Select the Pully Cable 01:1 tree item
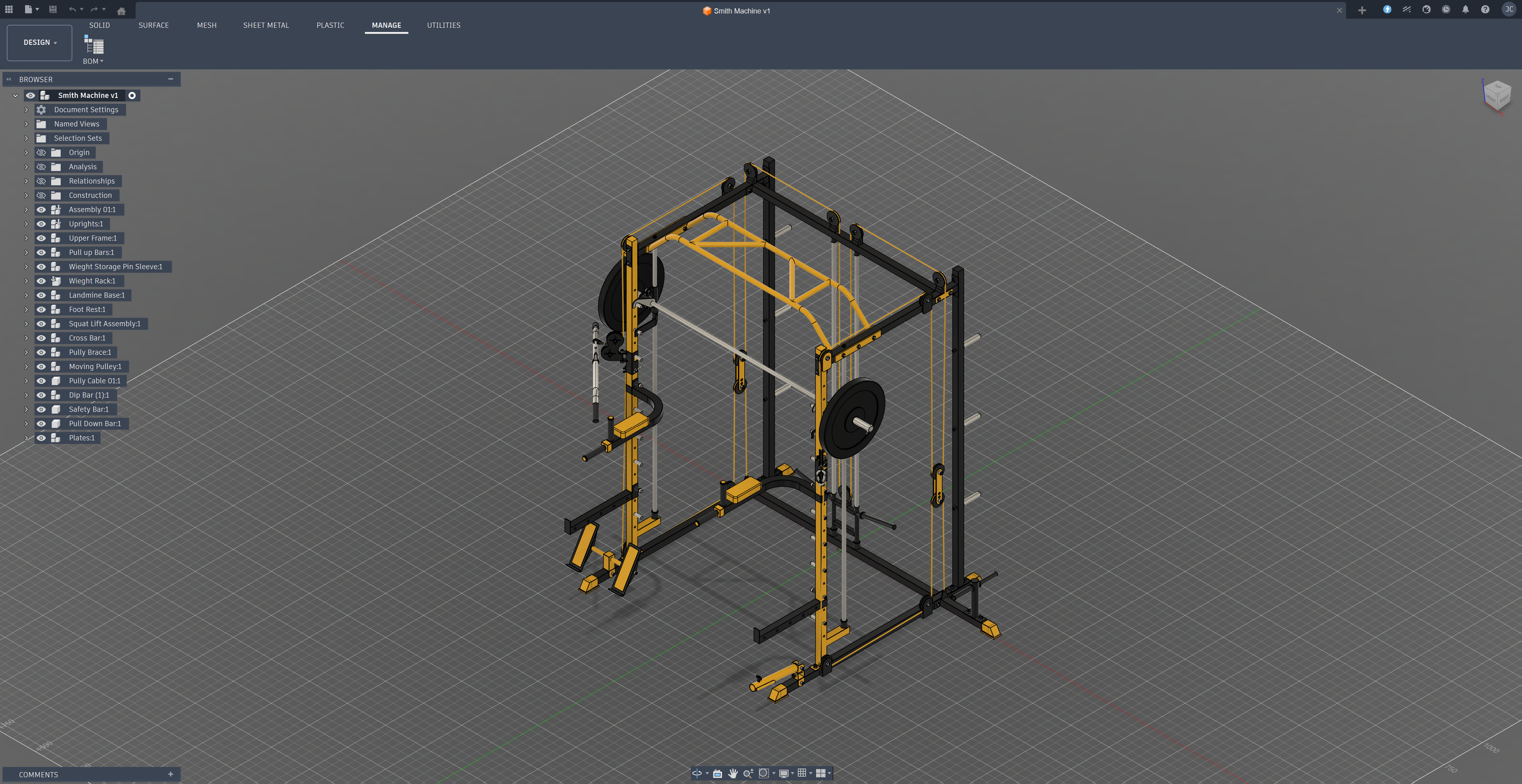1522x784 pixels. click(x=94, y=381)
